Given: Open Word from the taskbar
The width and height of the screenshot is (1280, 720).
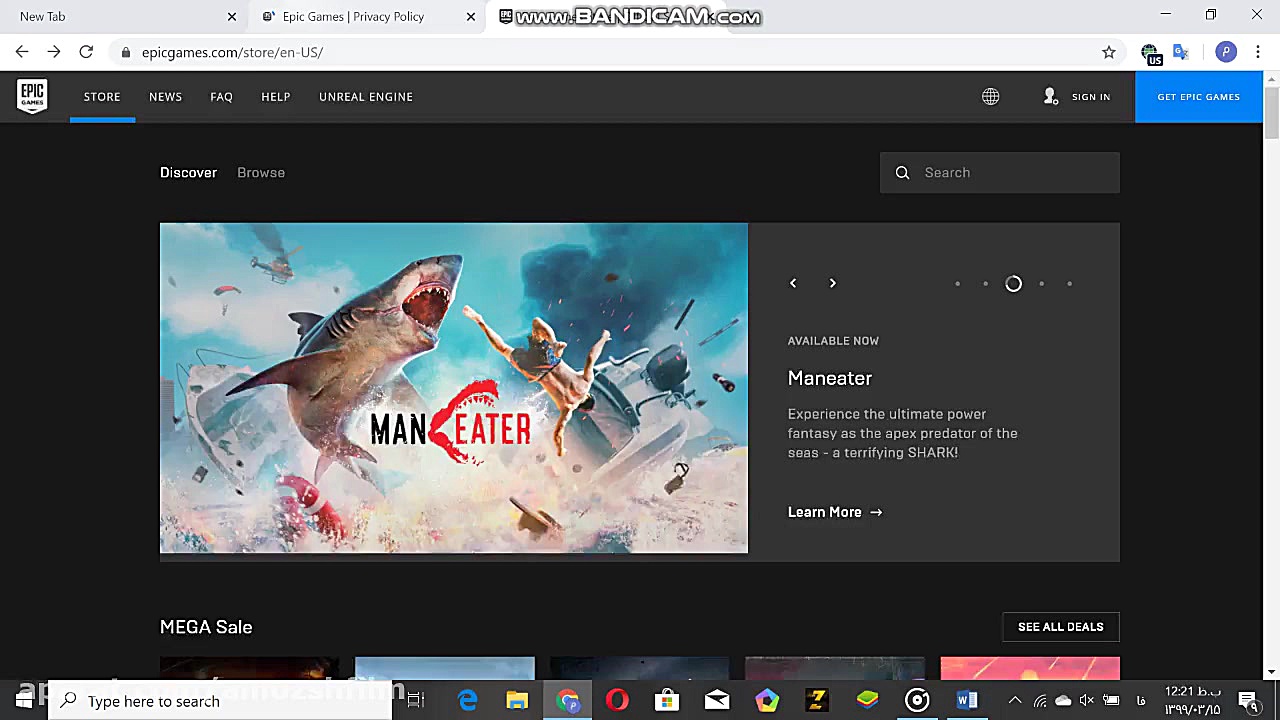Looking at the screenshot, I should point(967,701).
